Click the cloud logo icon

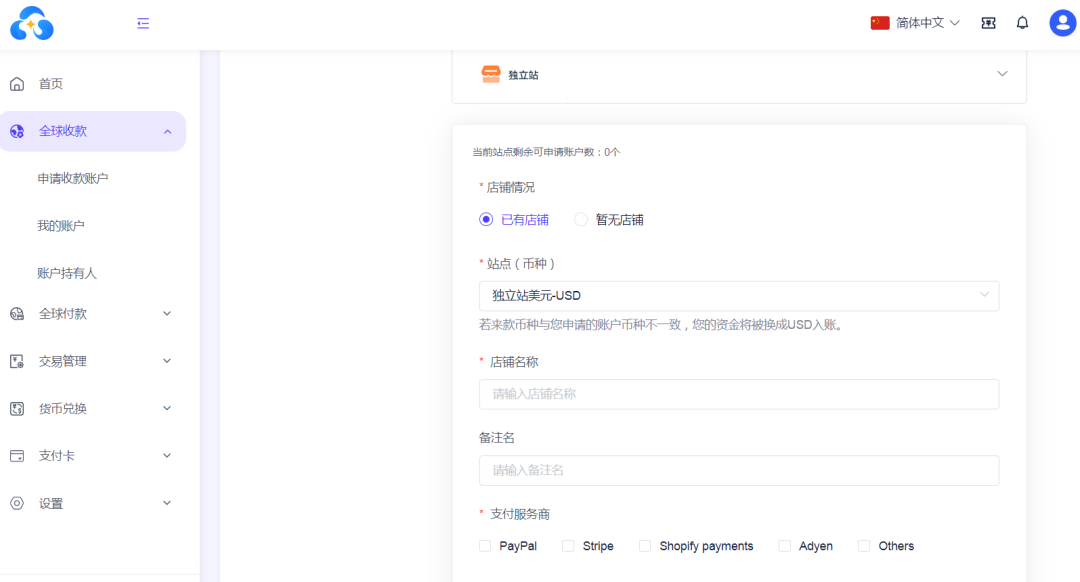[x=32, y=23]
